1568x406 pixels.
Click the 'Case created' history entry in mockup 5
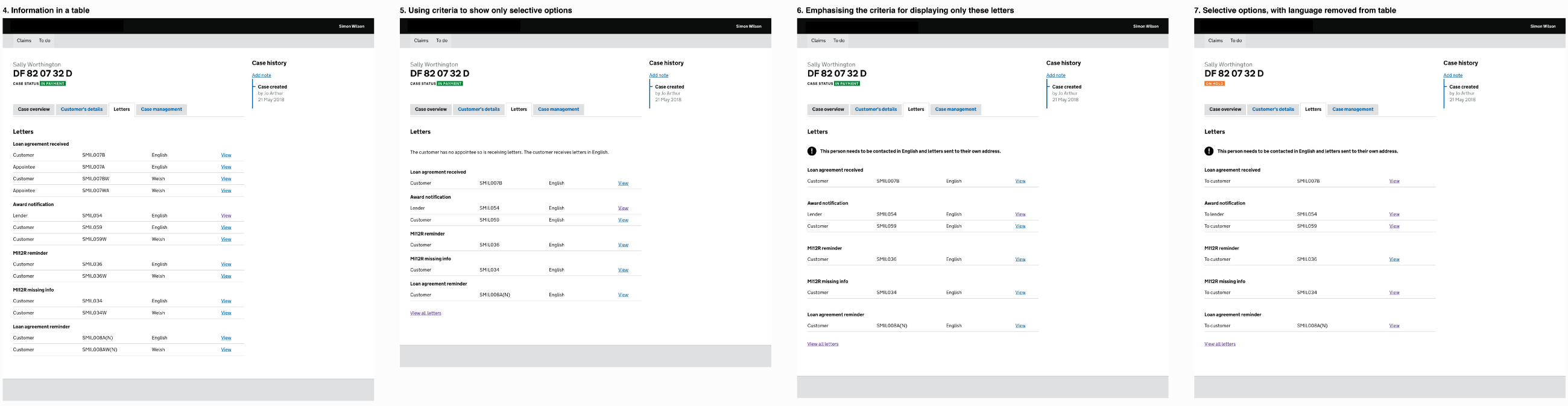click(669, 87)
